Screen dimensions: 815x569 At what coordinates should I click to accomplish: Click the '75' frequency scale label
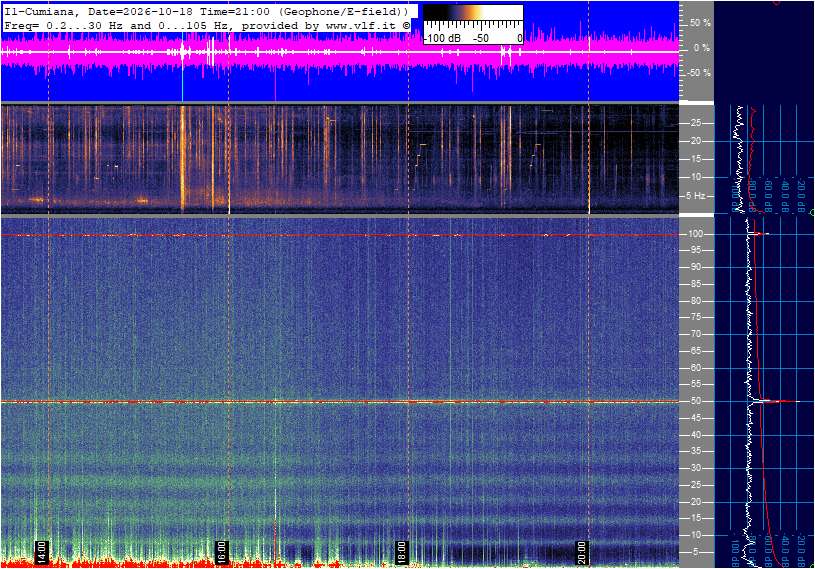pos(695,317)
